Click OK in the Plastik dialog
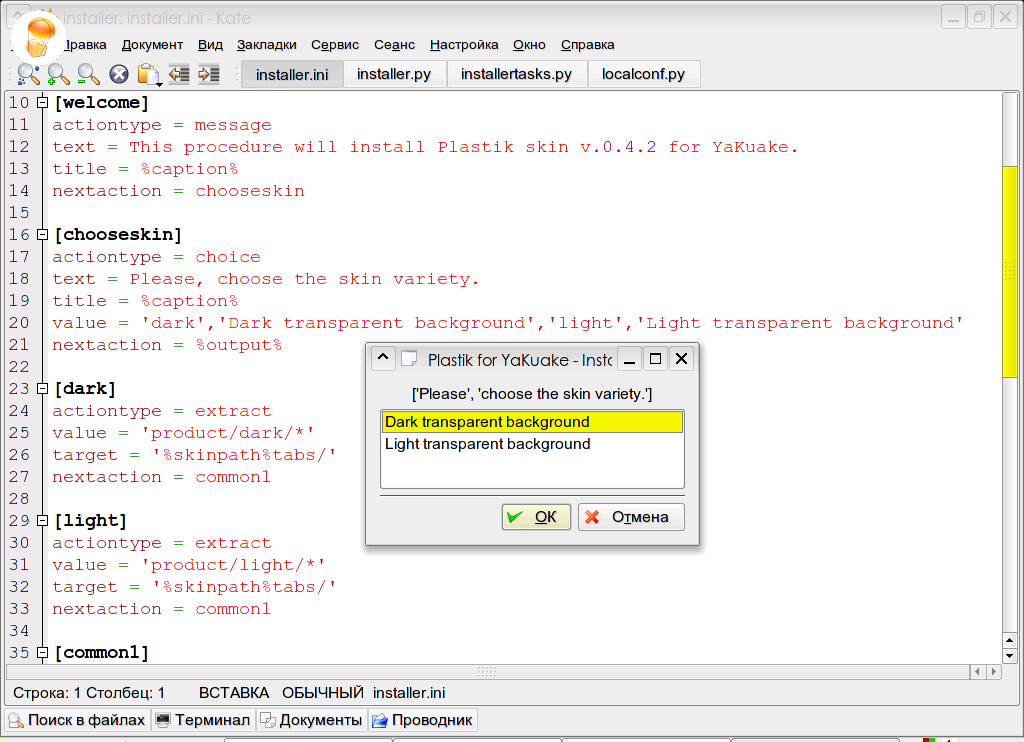The height and width of the screenshot is (742, 1024). 536,517
